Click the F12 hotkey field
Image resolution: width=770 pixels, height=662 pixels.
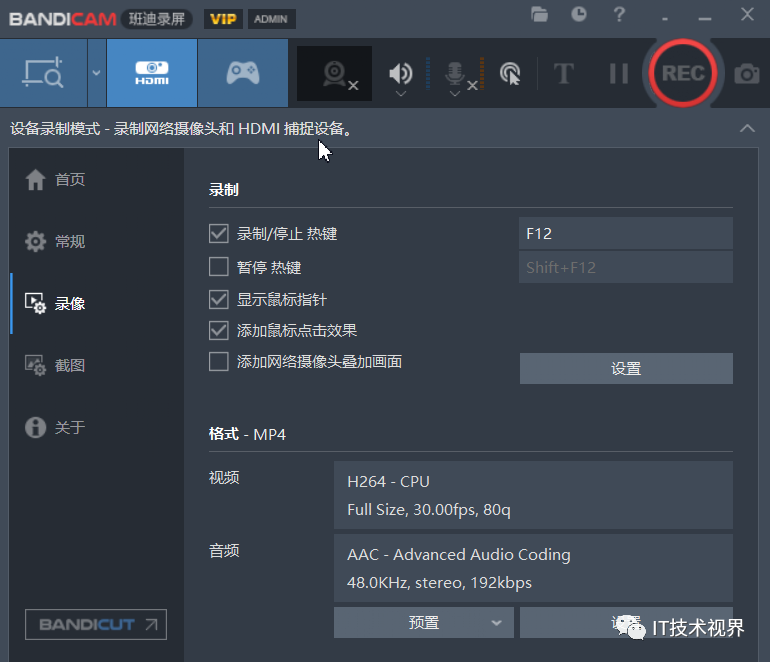(x=626, y=233)
